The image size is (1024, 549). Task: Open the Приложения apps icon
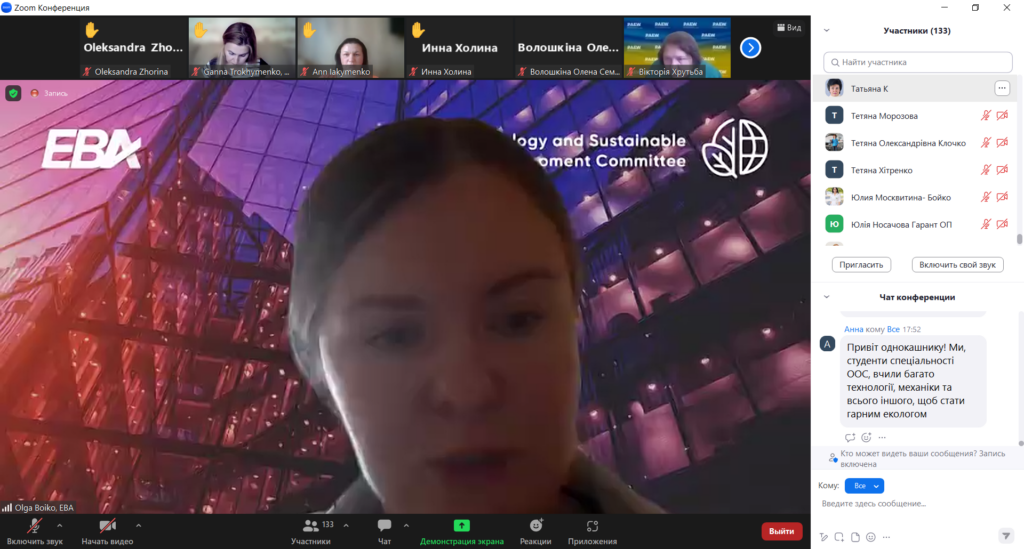pos(592,525)
